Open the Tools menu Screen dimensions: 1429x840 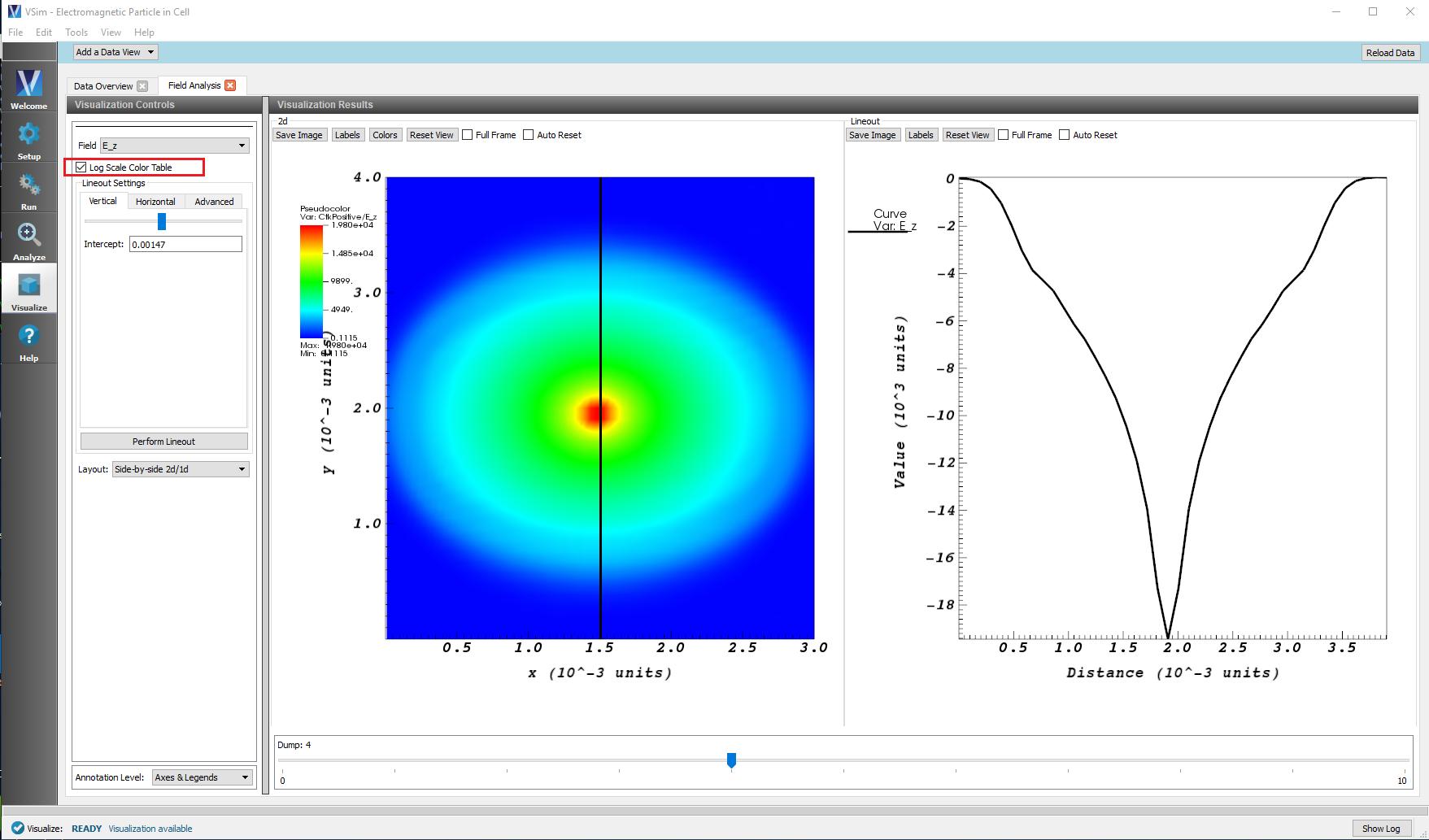[x=76, y=33]
